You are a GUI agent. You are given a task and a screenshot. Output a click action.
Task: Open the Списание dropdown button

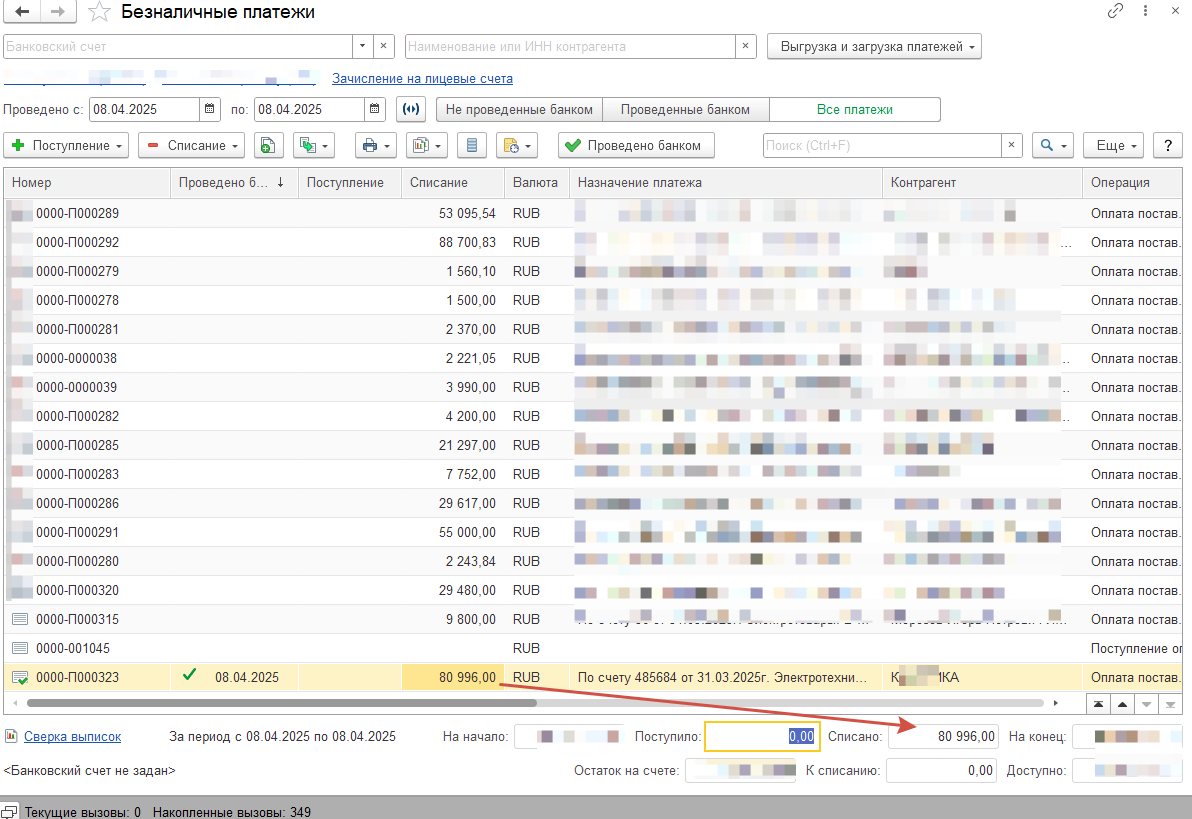point(192,145)
